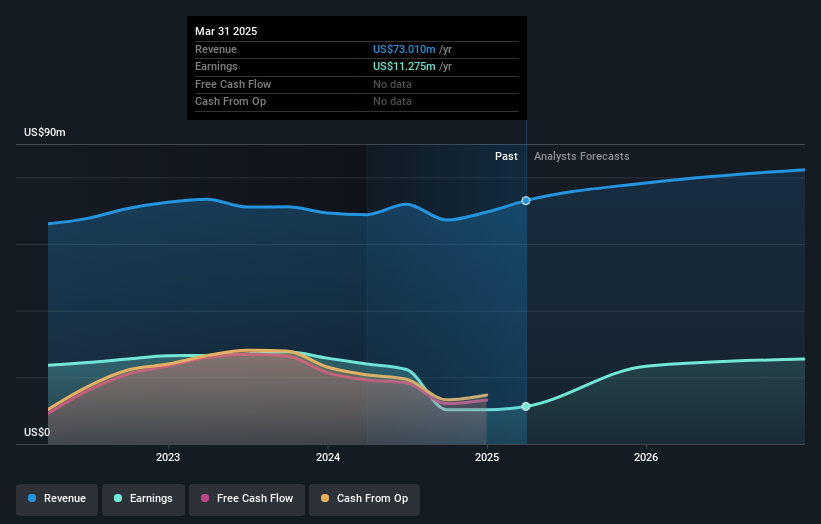Click the Mar 31 2025 tooltip date
821x524 pixels.
pyautogui.click(x=226, y=31)
